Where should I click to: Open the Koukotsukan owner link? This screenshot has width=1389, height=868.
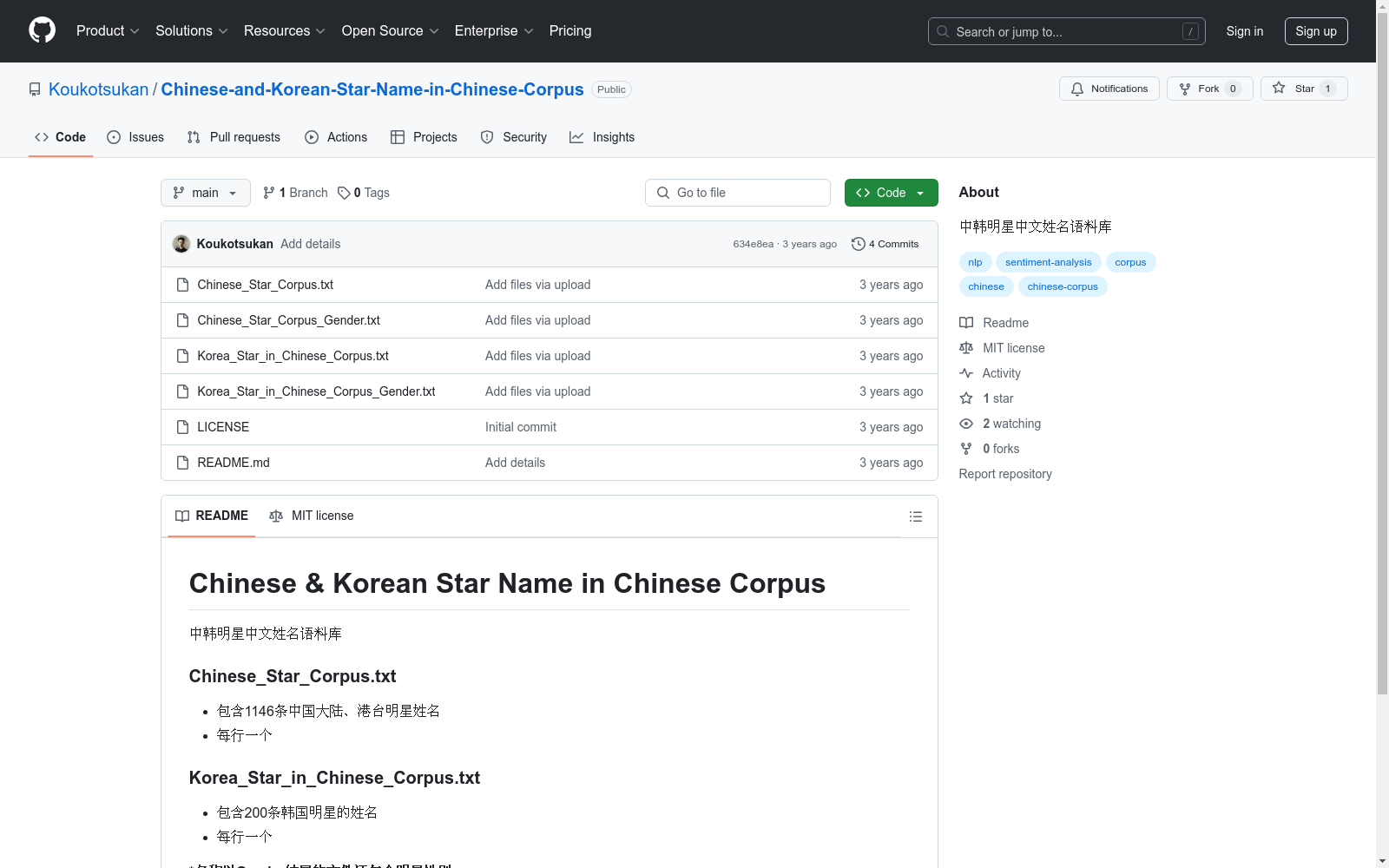[x=99, y=89]
